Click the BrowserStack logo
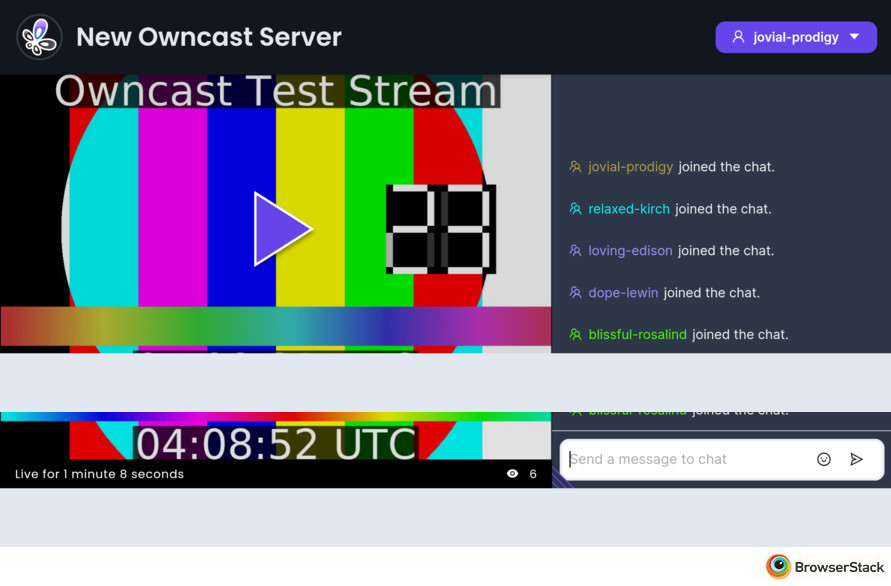 pyautogui.click(x=825, y=566)
